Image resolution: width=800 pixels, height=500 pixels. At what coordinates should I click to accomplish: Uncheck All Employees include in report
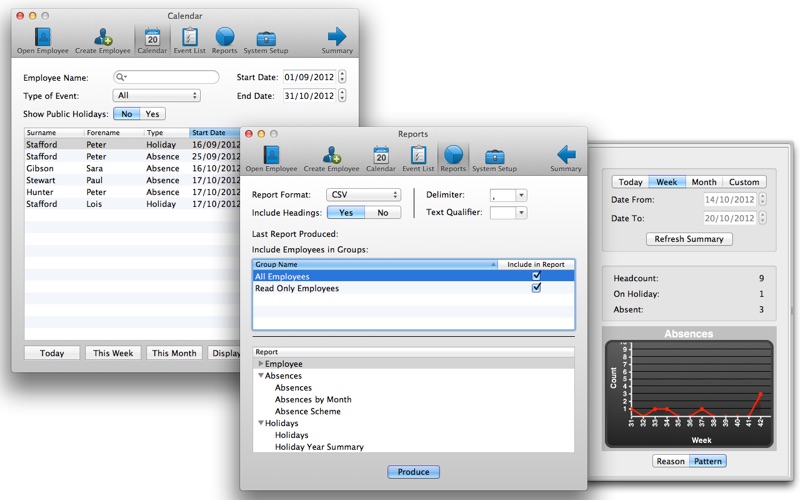(x=536, y=276)
